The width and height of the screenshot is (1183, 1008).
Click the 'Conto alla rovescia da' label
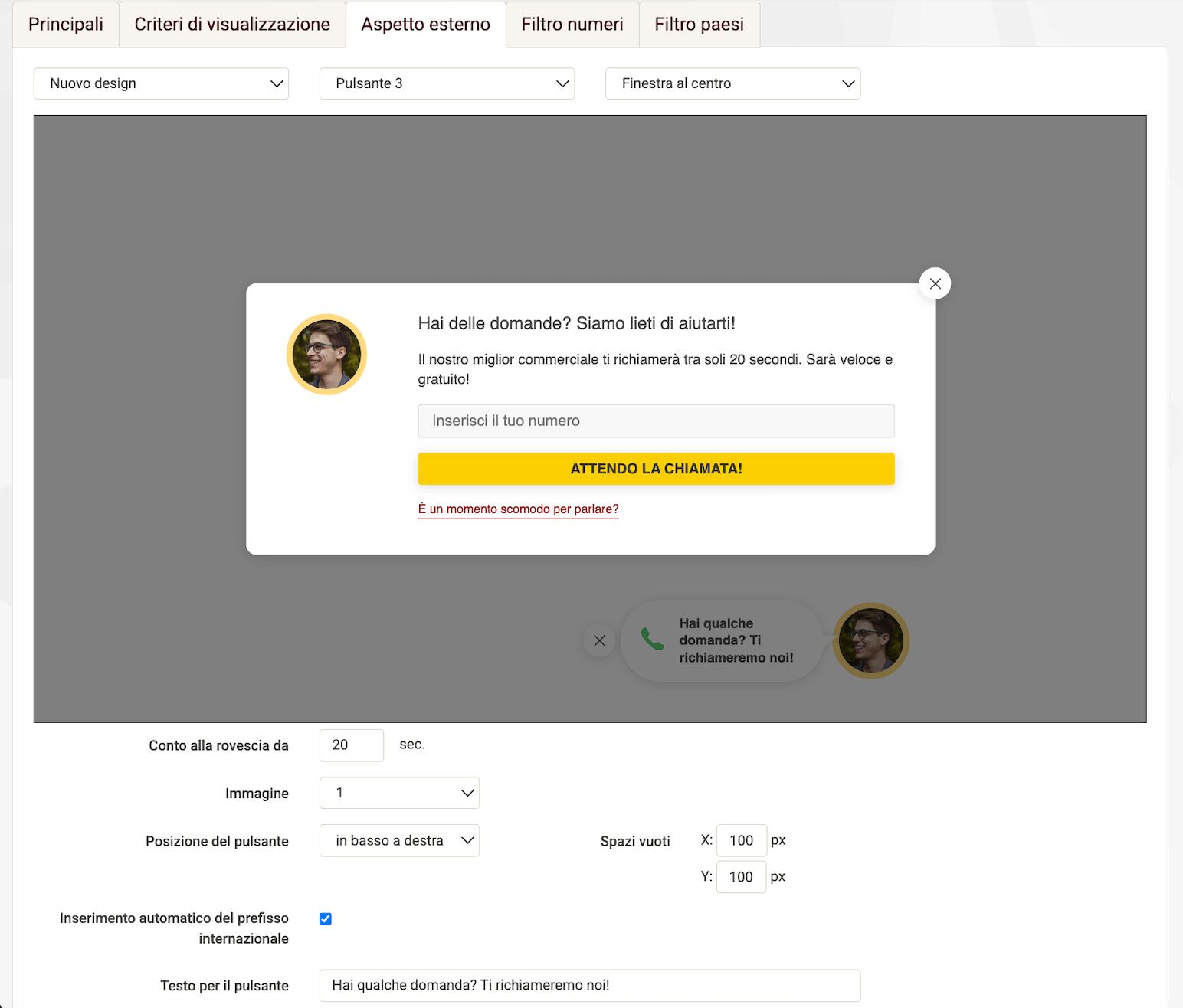218,745
